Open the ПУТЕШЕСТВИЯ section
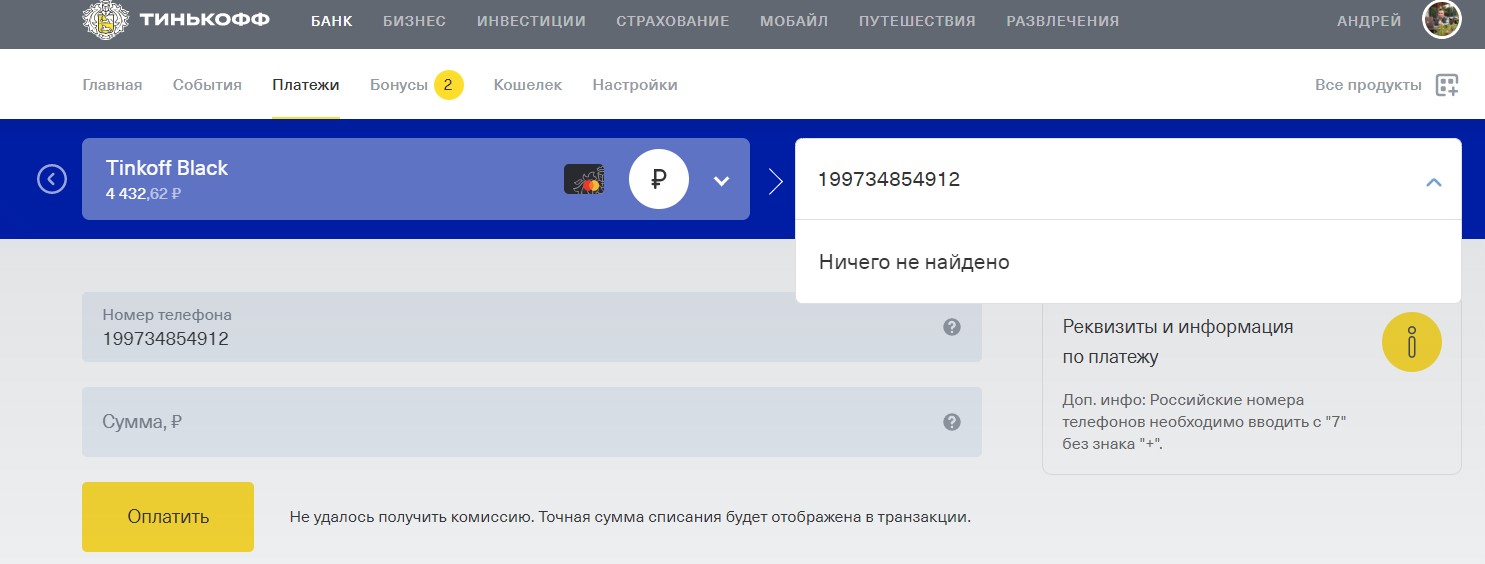The width and height of the screenshot is (1485, 564). [917, 21]
